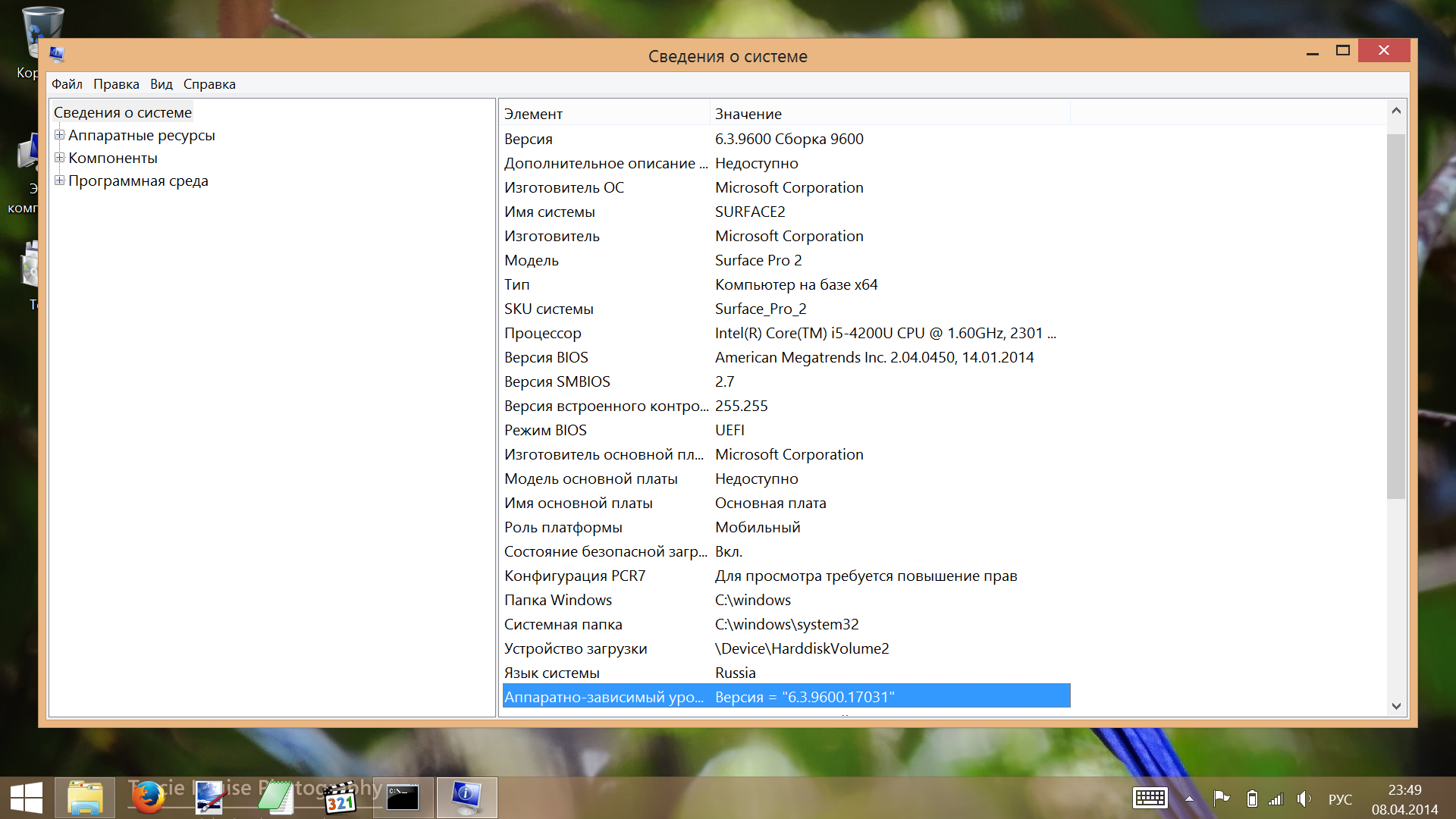Show hidden tray icons arrow
Viewport: 1456px width, 819px height.
click(x=1189, y=799)
